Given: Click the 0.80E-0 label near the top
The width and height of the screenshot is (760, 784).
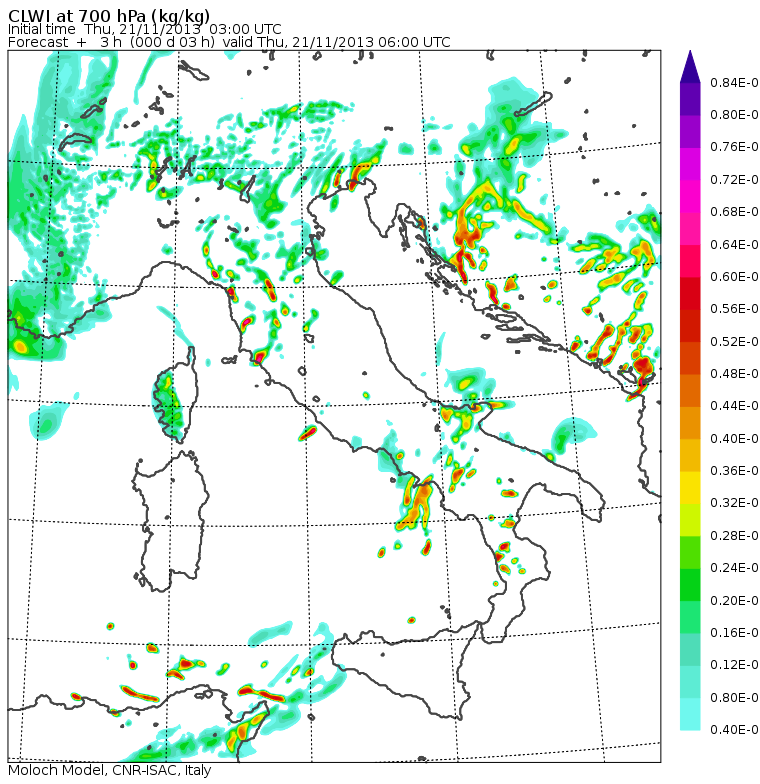Looking at the screenshot, I should point(734,115).
